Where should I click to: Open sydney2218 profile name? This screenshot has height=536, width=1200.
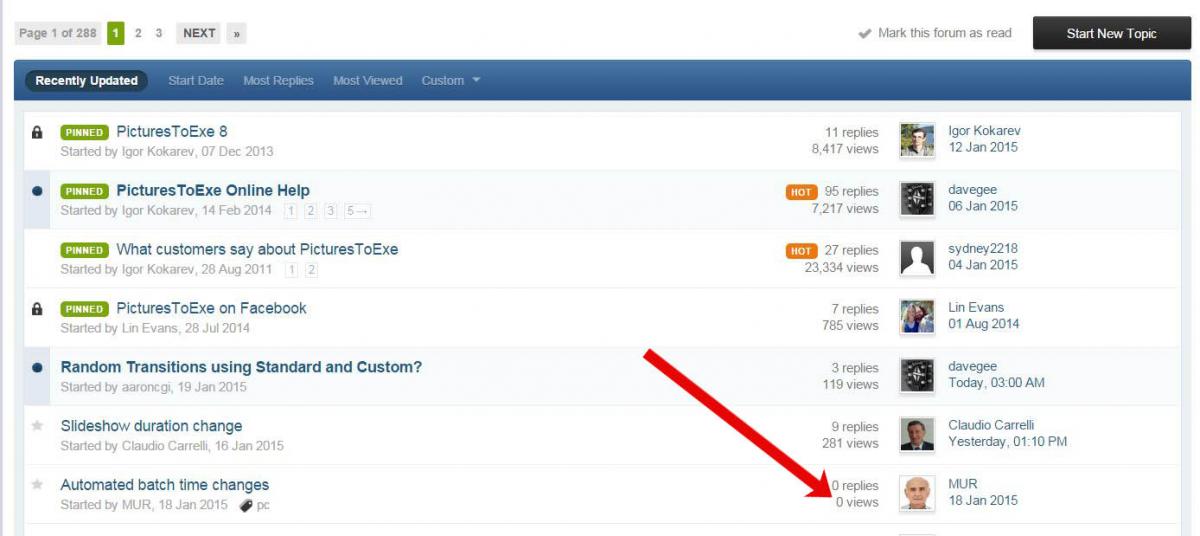tap(983, 249)
